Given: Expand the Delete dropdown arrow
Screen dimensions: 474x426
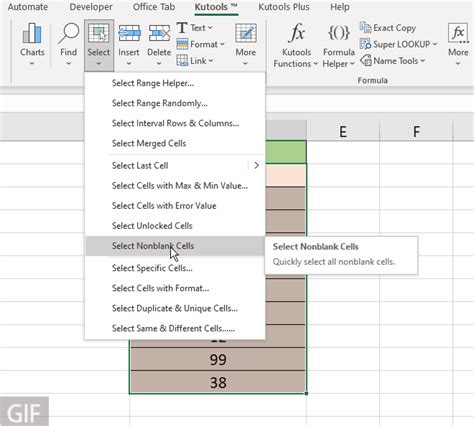Looking at the screenshot, I should [x=159, y=63].
